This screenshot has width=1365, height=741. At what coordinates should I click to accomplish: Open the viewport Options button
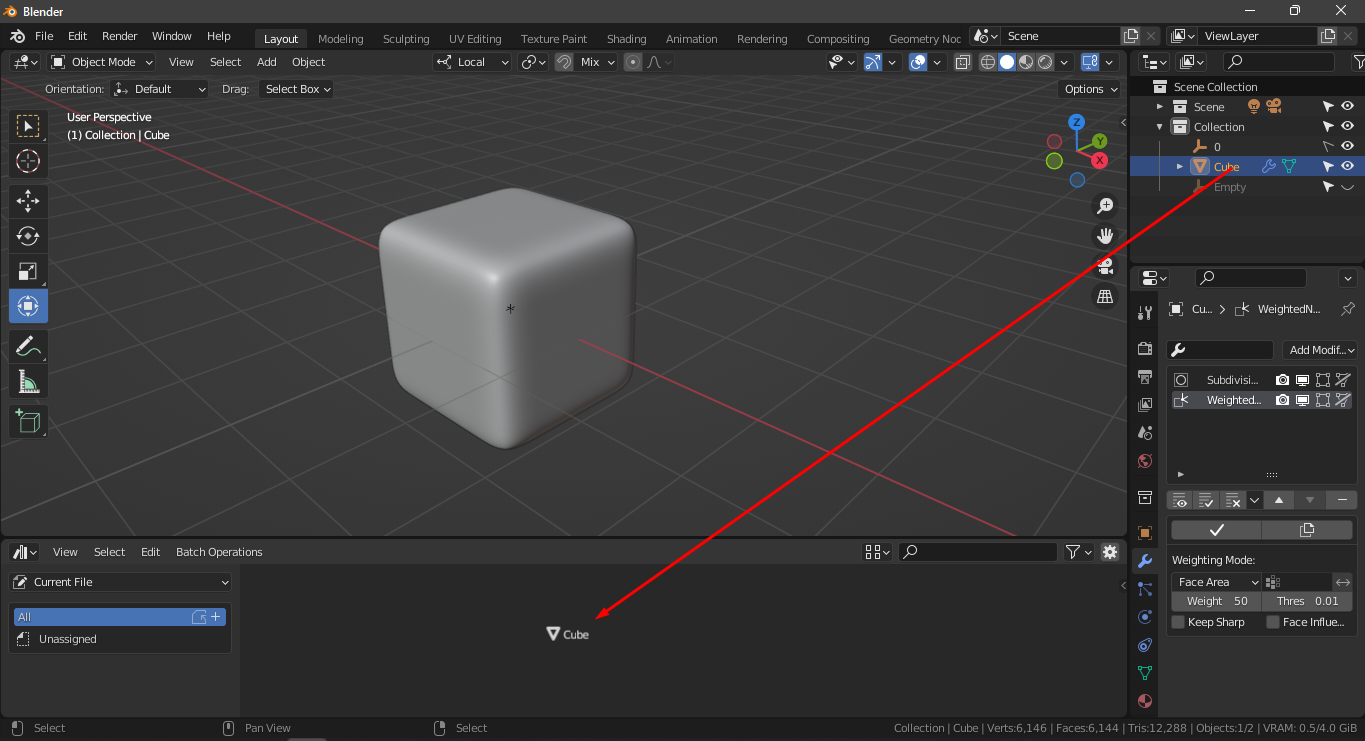click(1090, 89)
